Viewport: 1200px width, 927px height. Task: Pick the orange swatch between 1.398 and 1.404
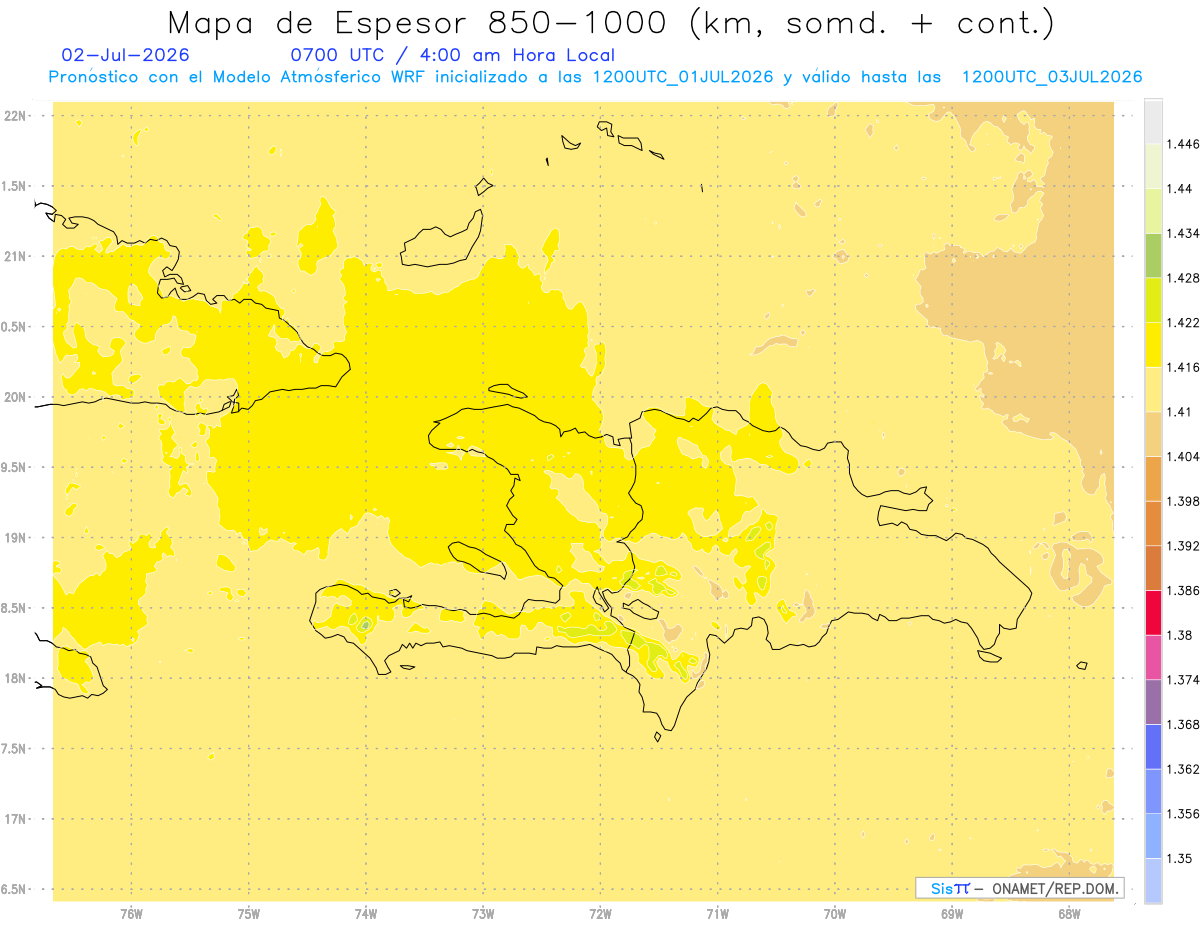(1153, 479)
